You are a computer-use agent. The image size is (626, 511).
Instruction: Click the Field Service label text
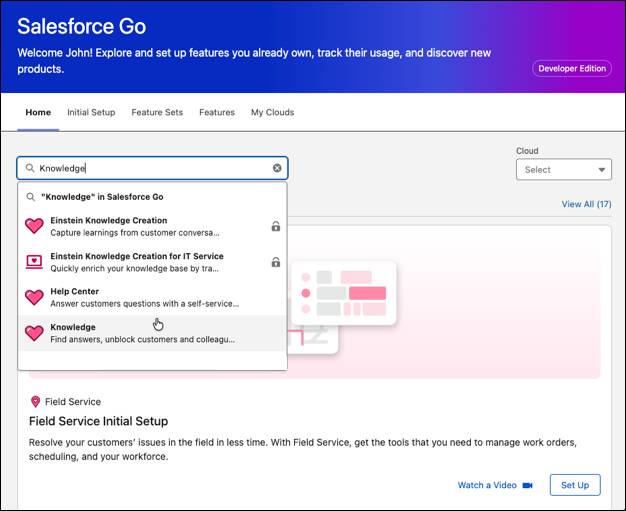click(x=73, y=402)
